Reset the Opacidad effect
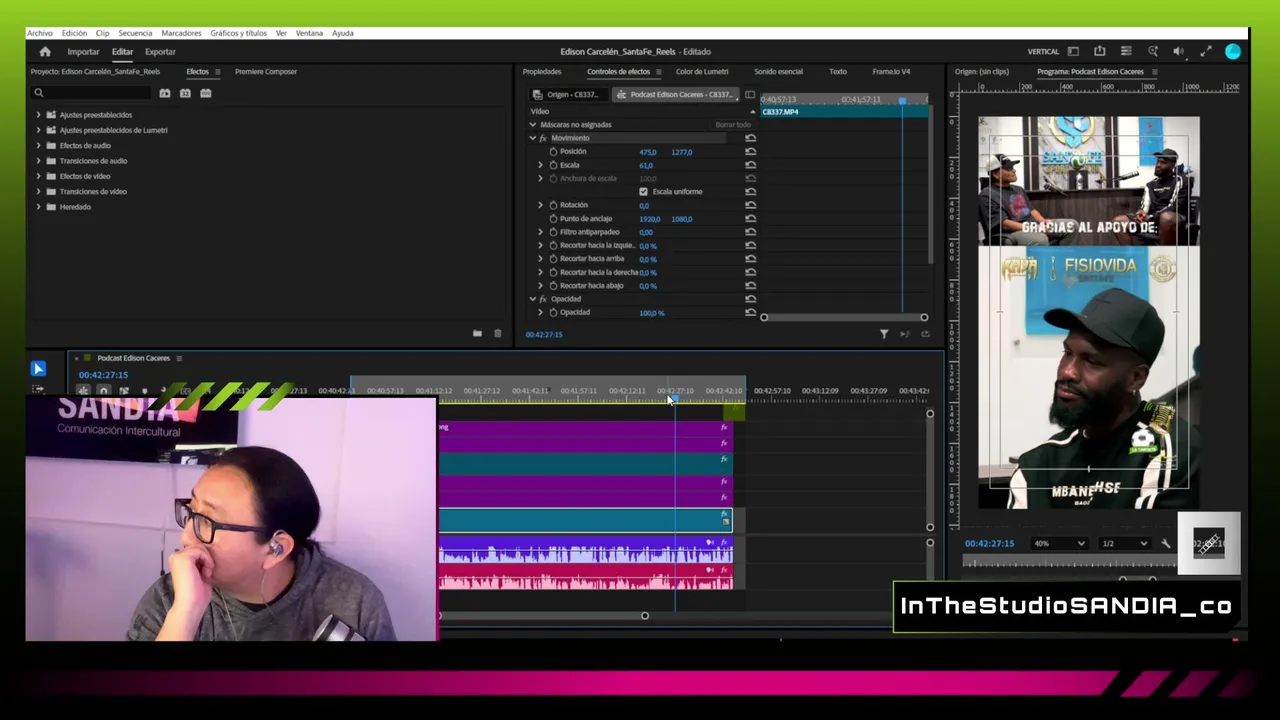Image resolution: width=1280 pixels, height=720 pixels. click(750, 299)
